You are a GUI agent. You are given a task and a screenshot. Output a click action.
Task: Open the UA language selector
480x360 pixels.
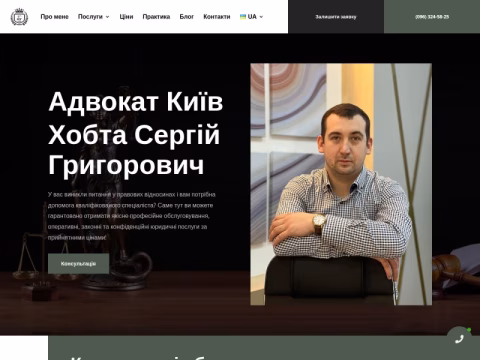click(x=252, y=17)
